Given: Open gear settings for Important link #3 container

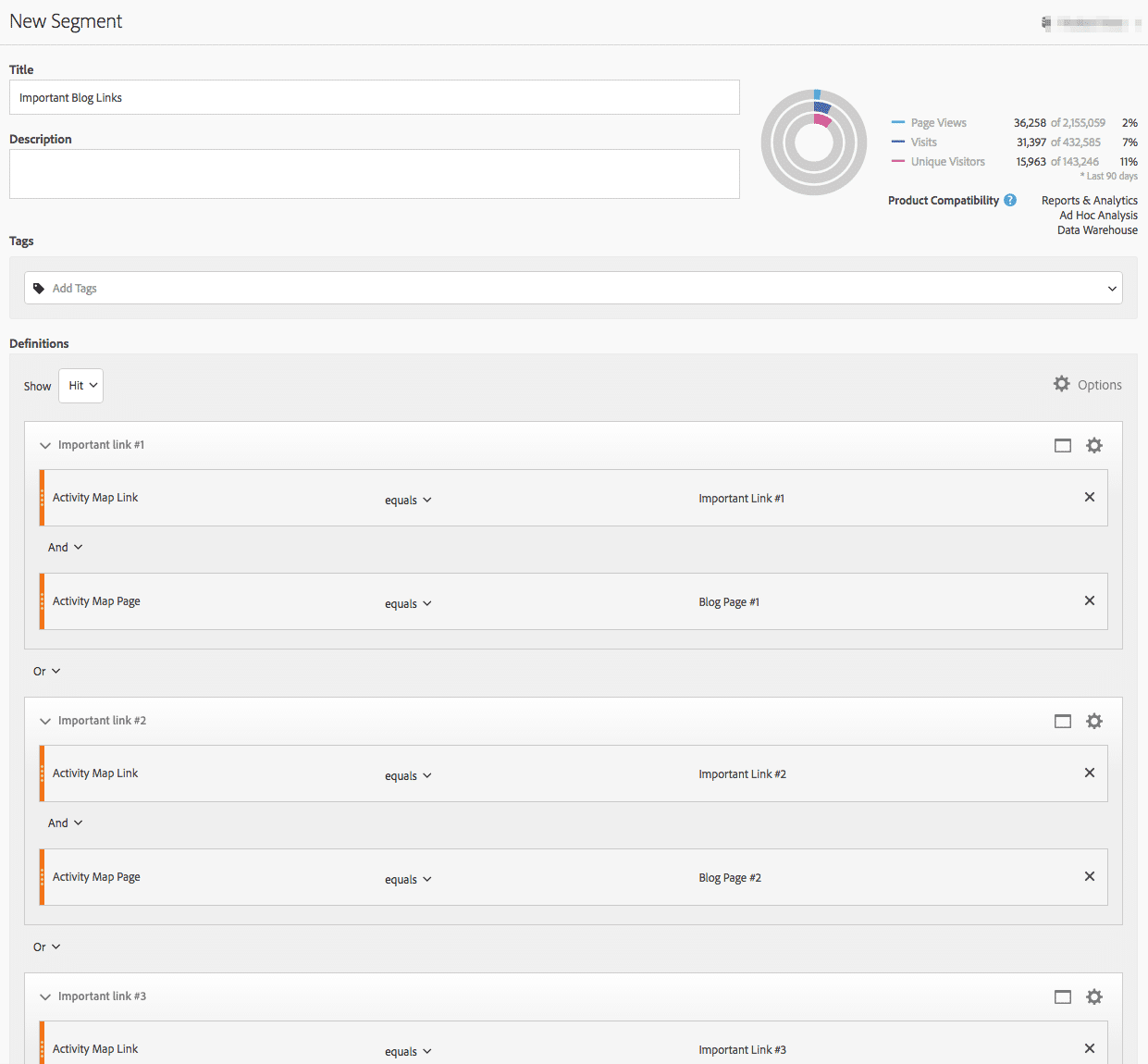Looking at the screenshot, I should 1094,997.
